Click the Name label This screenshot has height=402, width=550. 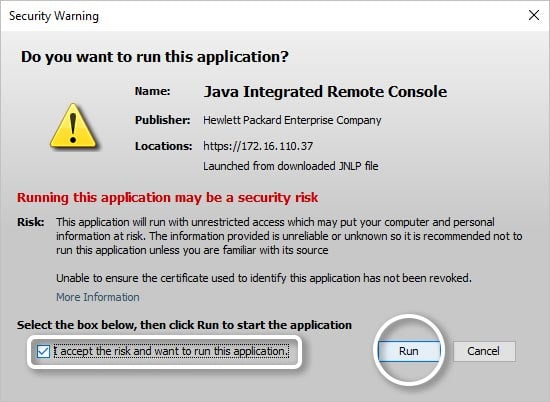153,91
